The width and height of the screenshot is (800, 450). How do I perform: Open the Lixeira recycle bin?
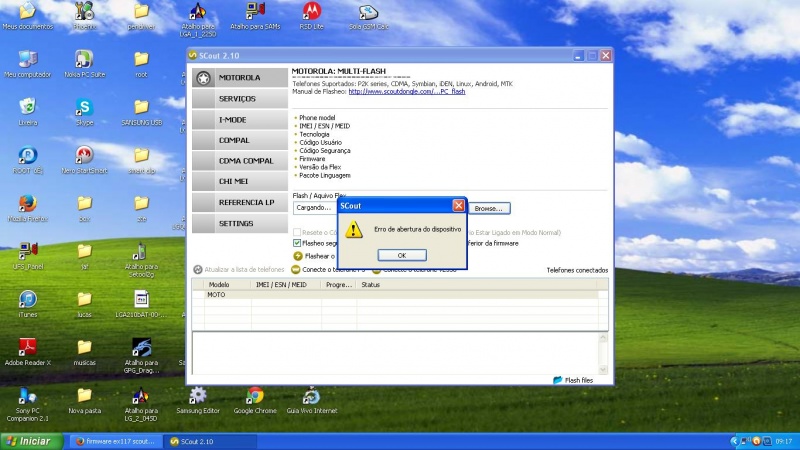(28, 112)
